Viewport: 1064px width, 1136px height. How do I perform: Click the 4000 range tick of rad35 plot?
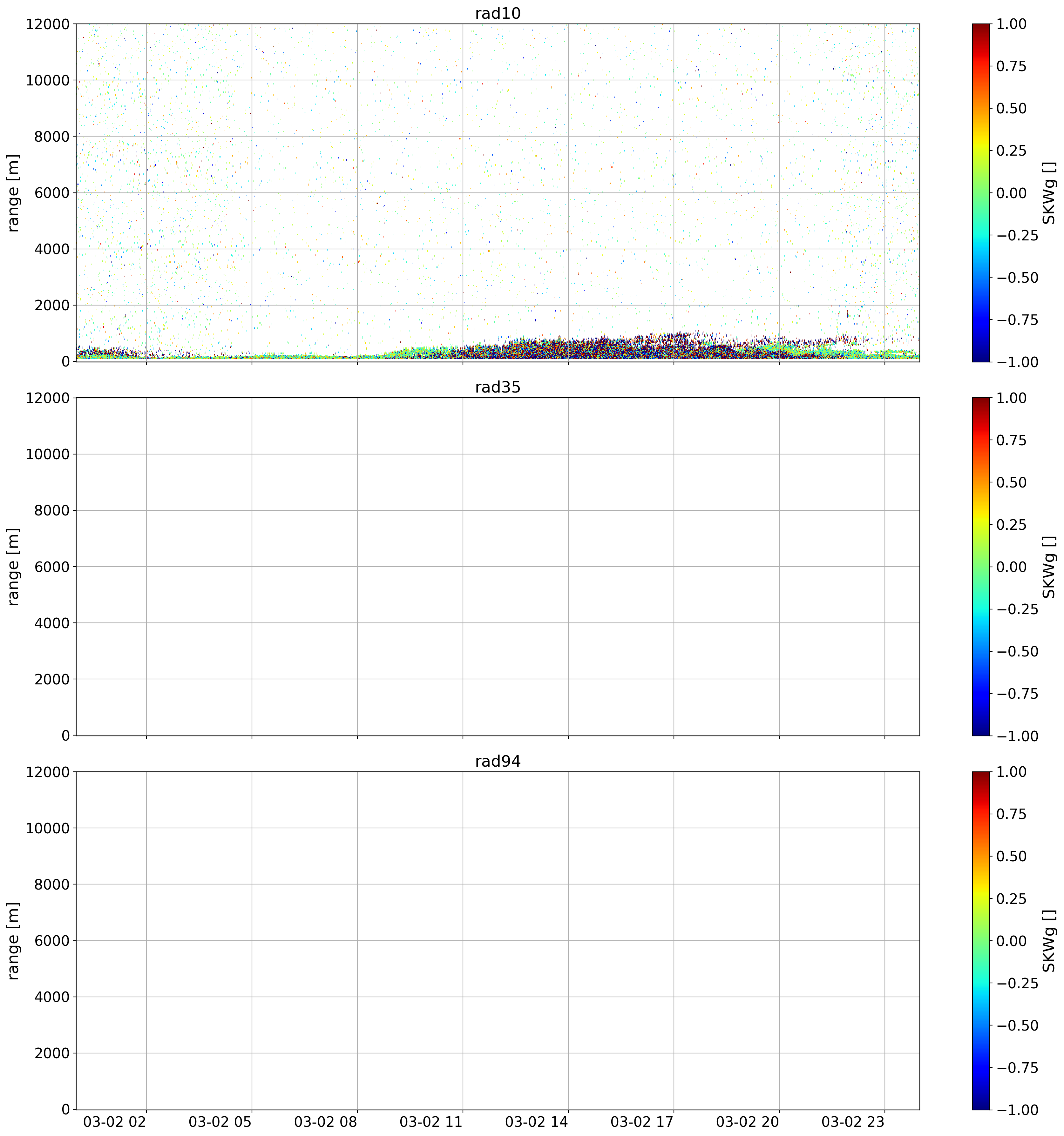52,623
